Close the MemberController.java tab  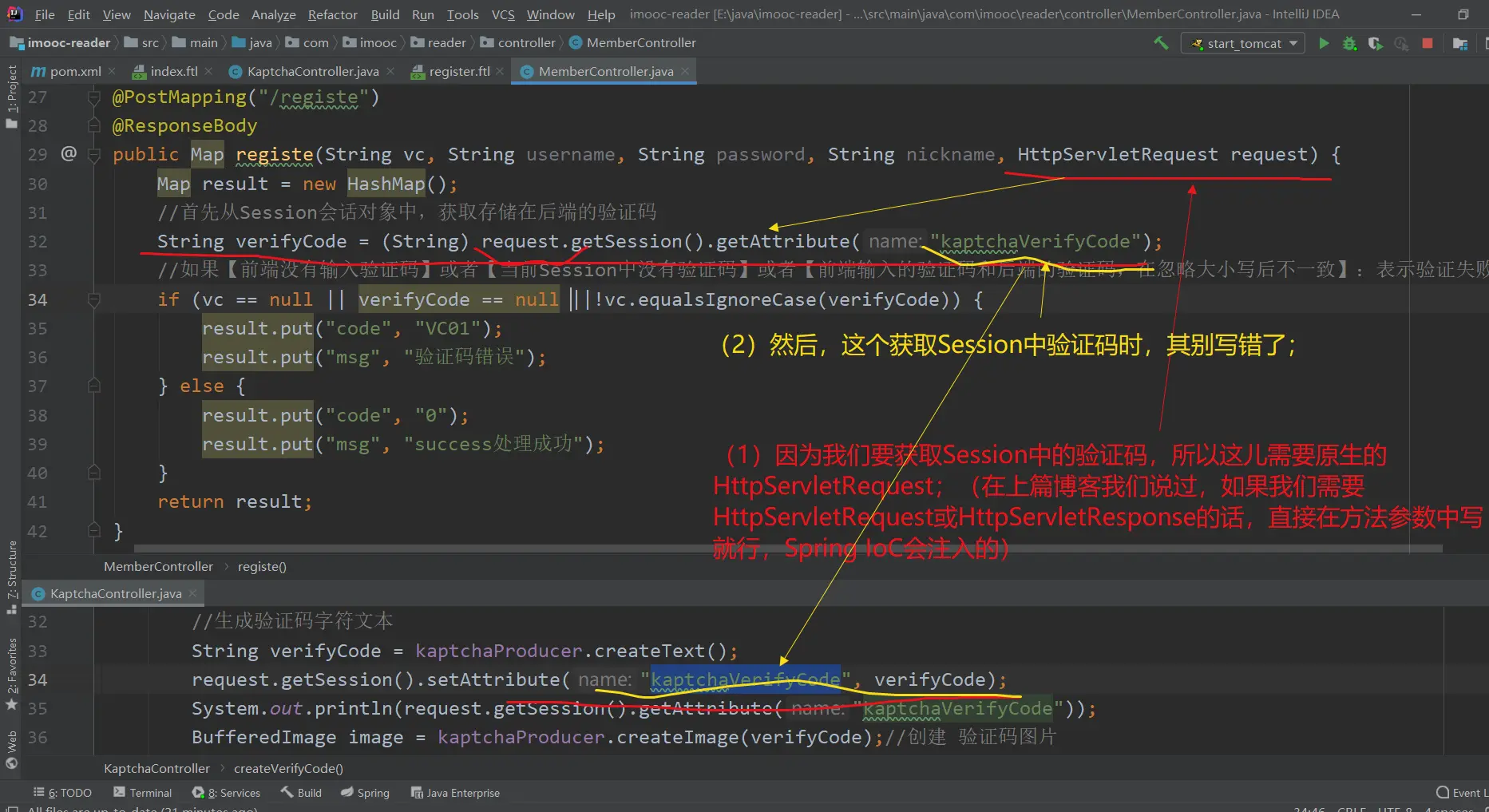(x=685, y=71)
